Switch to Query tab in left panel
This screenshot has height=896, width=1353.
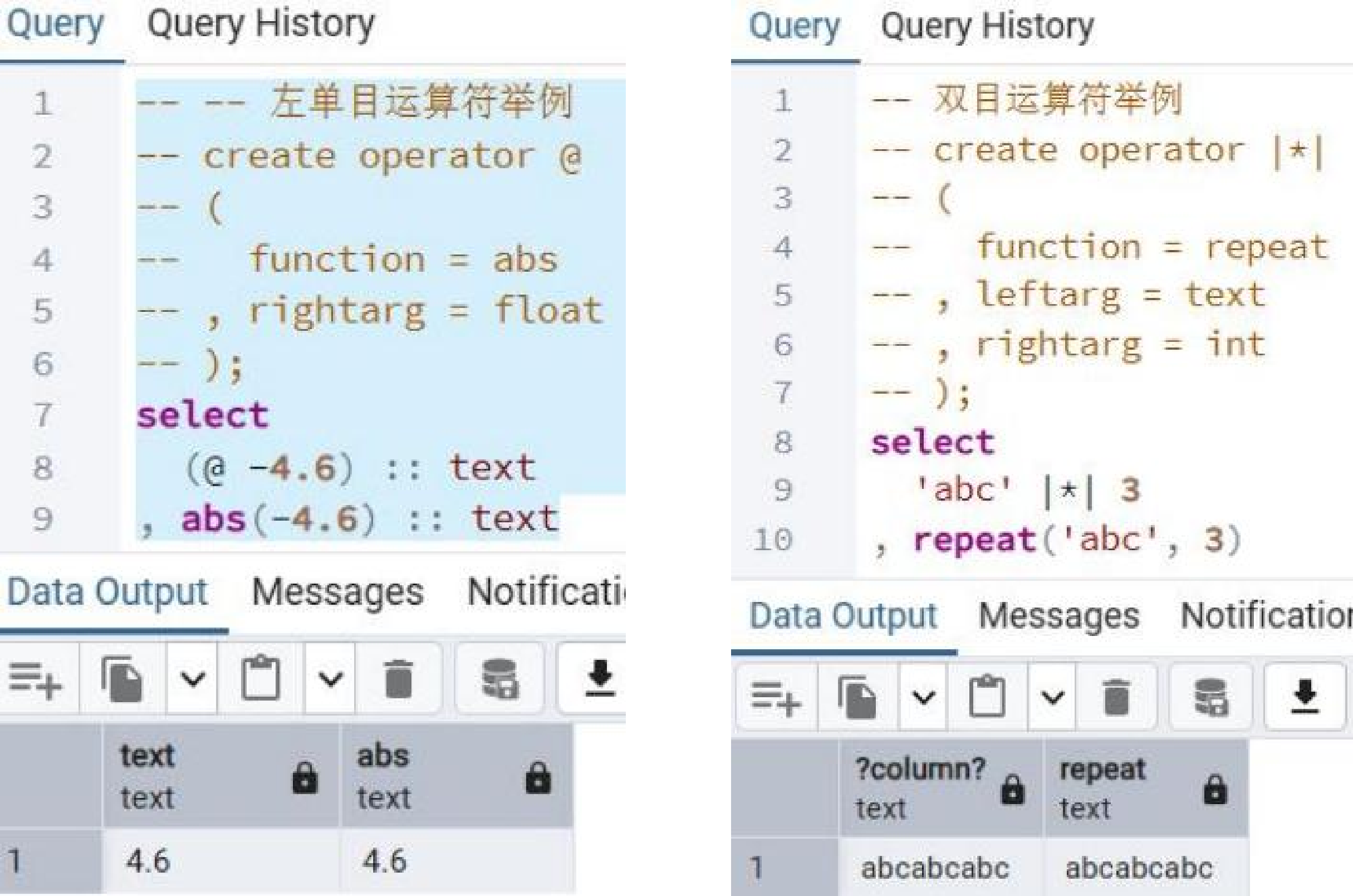[55, 25]
